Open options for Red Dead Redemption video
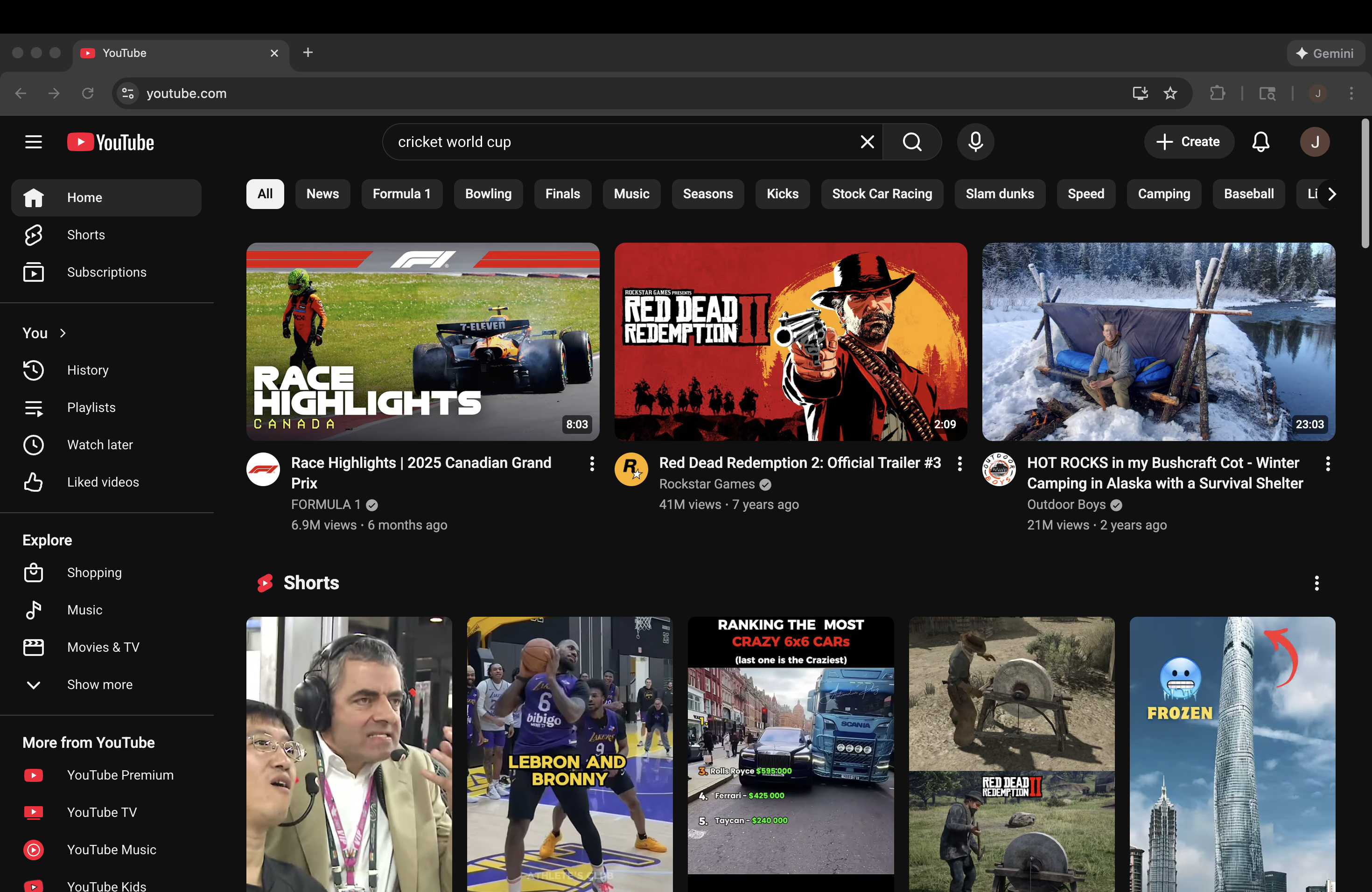The image size is (1372, 892). (x=960, y=464)
